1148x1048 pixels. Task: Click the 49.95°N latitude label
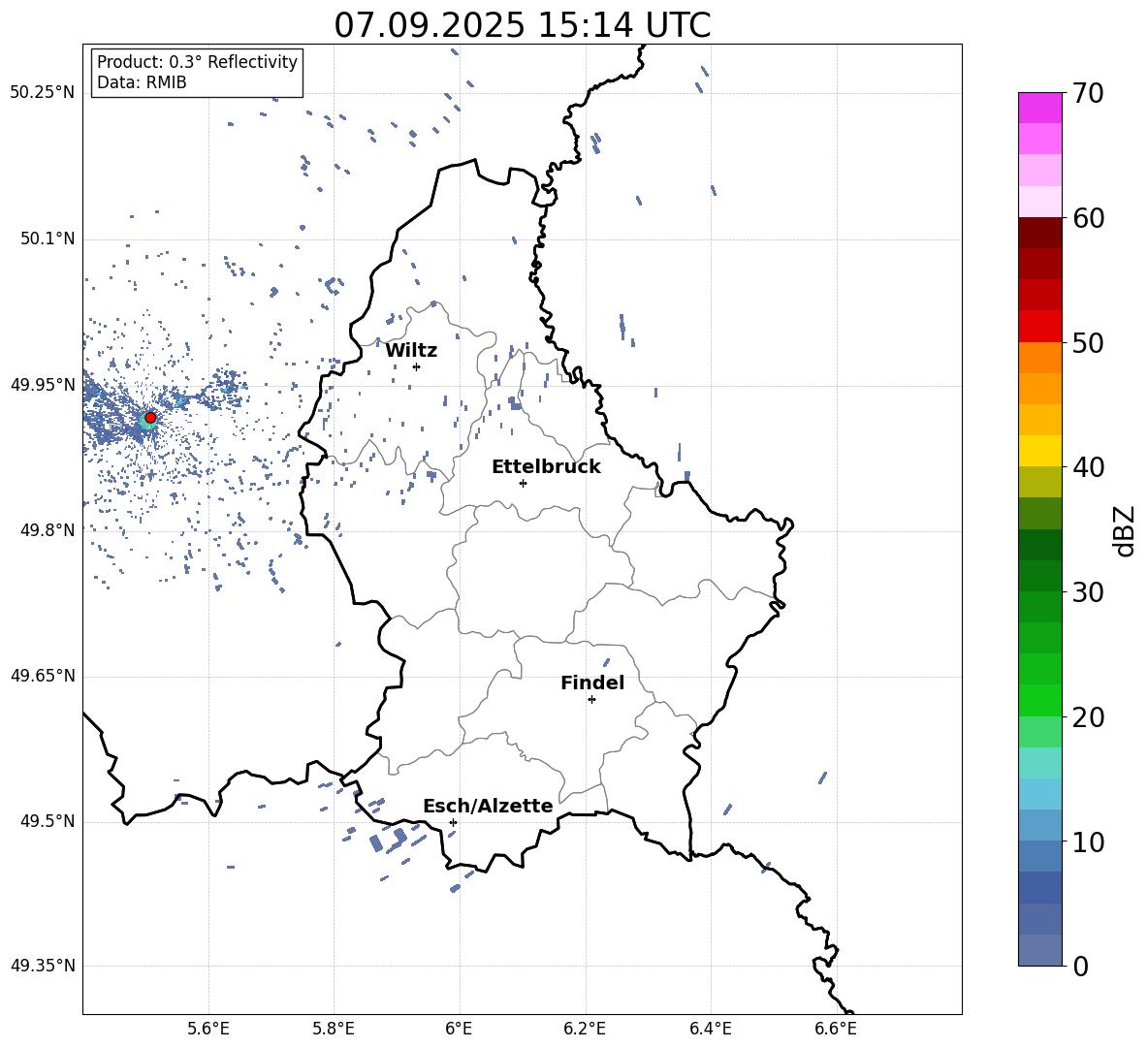click(43, 385)
